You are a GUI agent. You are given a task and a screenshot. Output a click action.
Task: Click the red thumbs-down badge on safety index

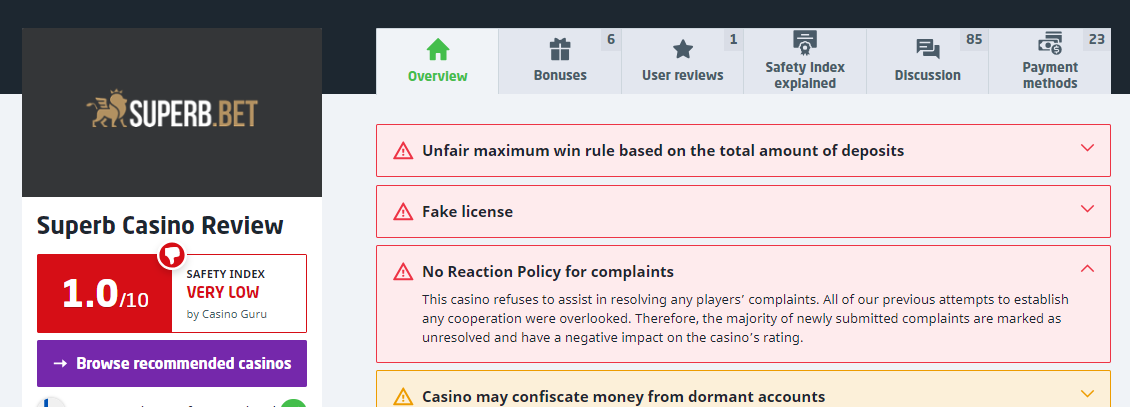tap(171, 255)
